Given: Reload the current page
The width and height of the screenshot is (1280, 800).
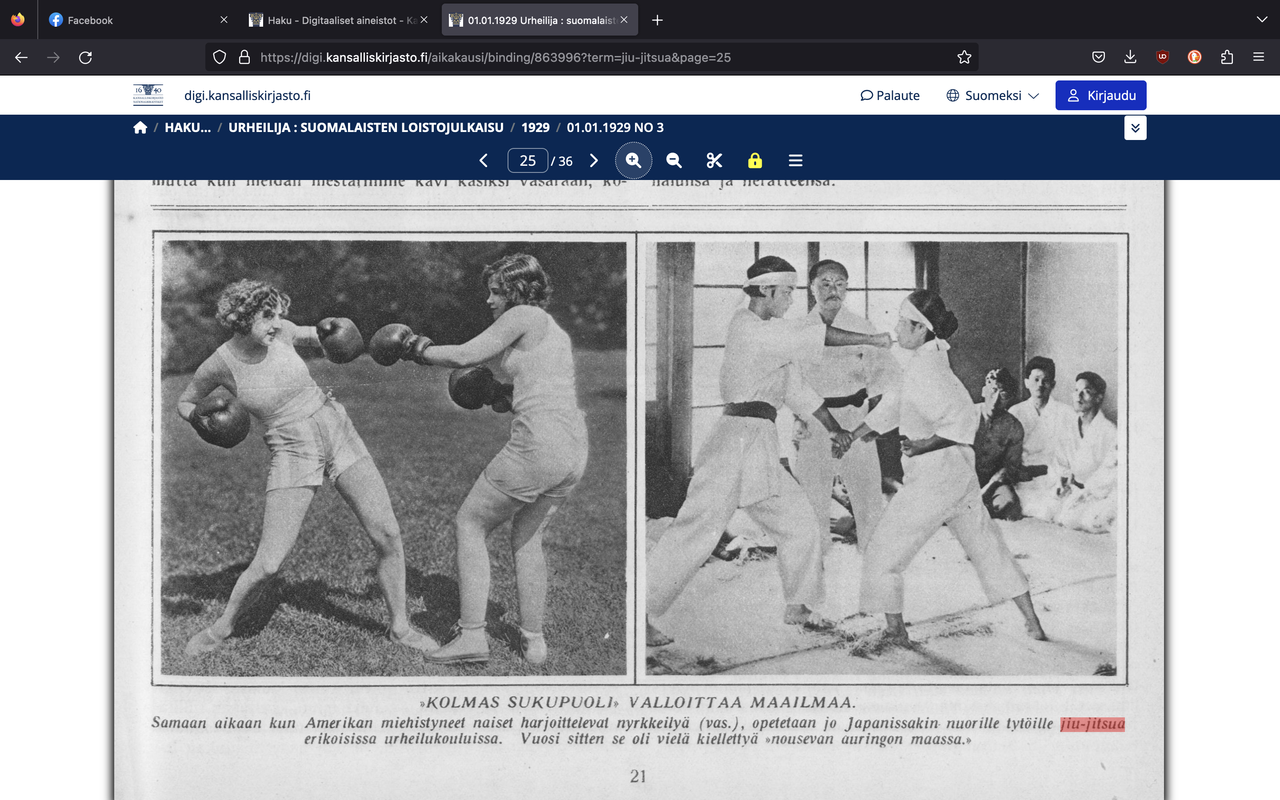Looking at the screenshot, I should pyautogui.click(x=86, y=57).
